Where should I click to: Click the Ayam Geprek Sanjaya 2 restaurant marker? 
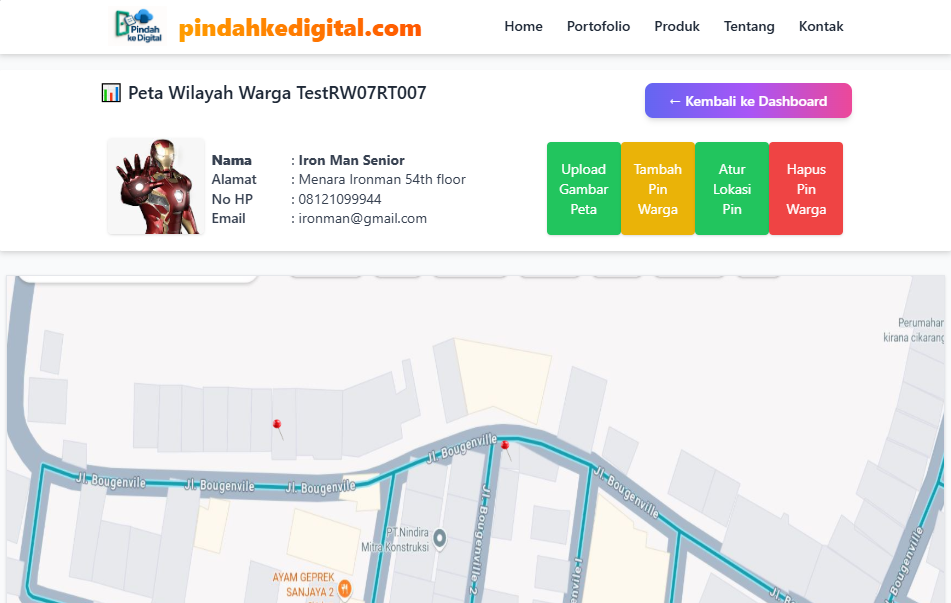[x=344, y=587]
